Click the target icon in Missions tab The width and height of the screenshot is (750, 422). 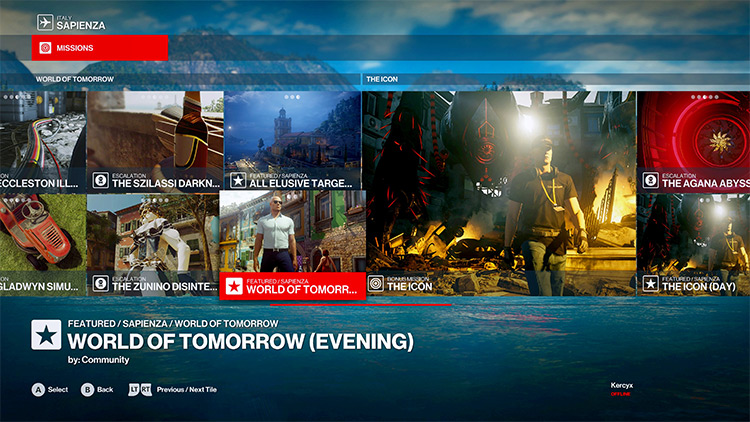[x=45, y=48]
